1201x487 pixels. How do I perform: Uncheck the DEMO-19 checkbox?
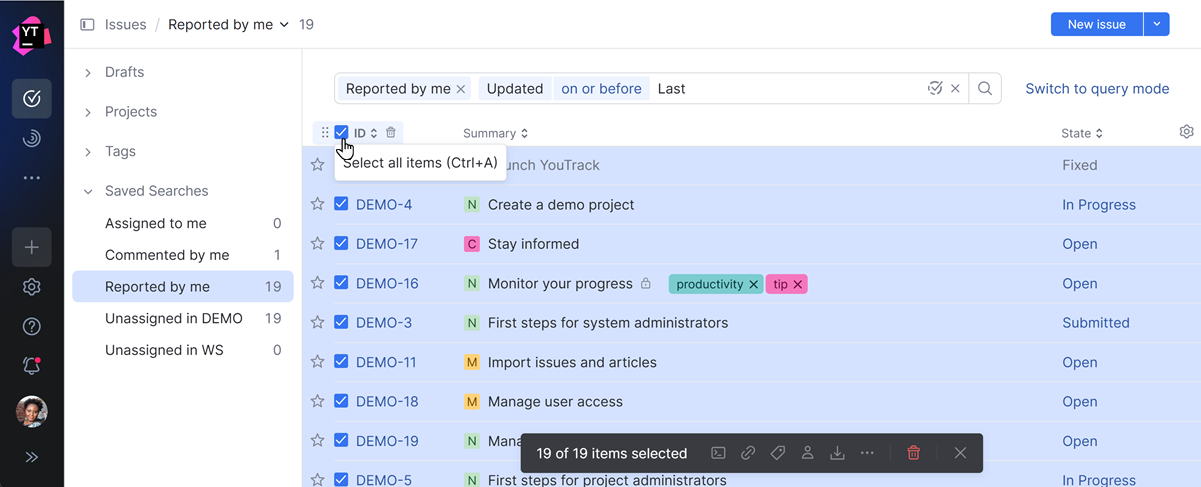(341, 440)
